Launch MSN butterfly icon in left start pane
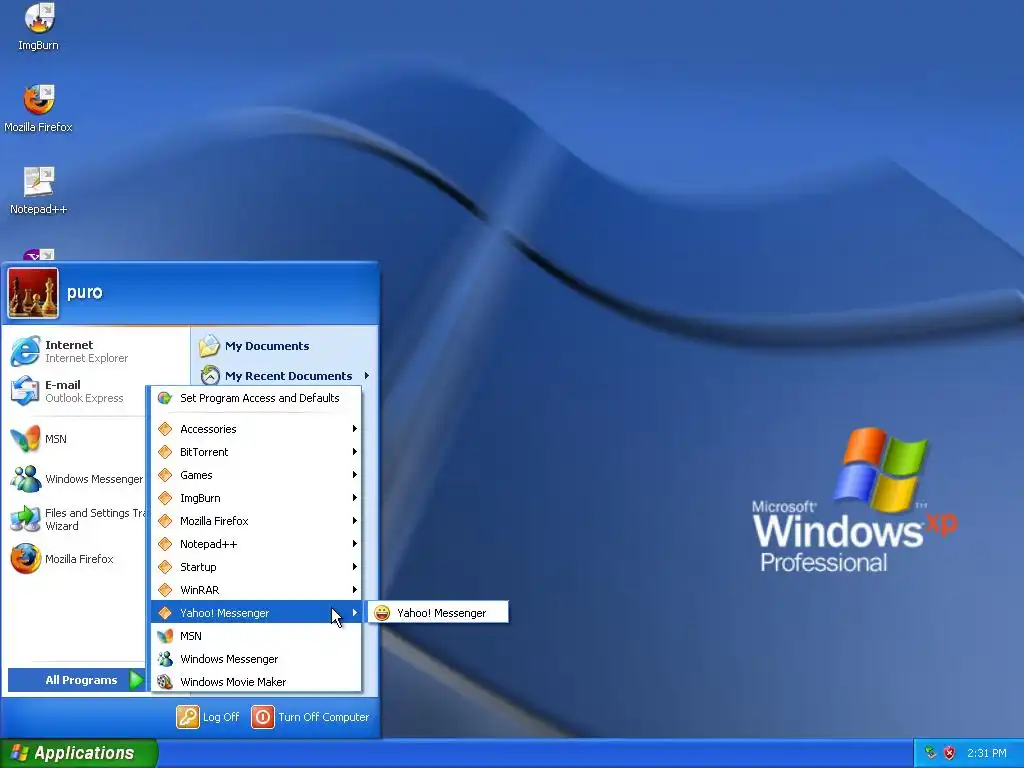This screenshot has width=1024, height=768. pos(25,439)
